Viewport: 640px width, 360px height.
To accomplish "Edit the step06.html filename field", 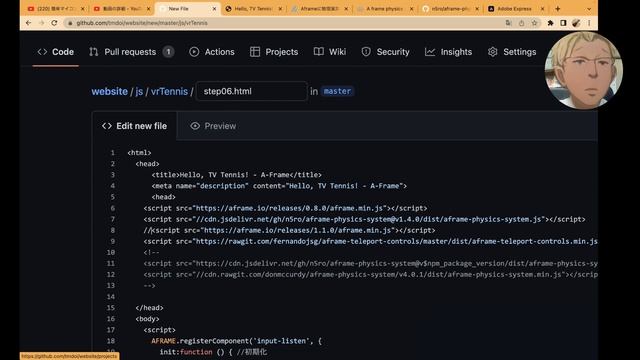I will point(251,91).
